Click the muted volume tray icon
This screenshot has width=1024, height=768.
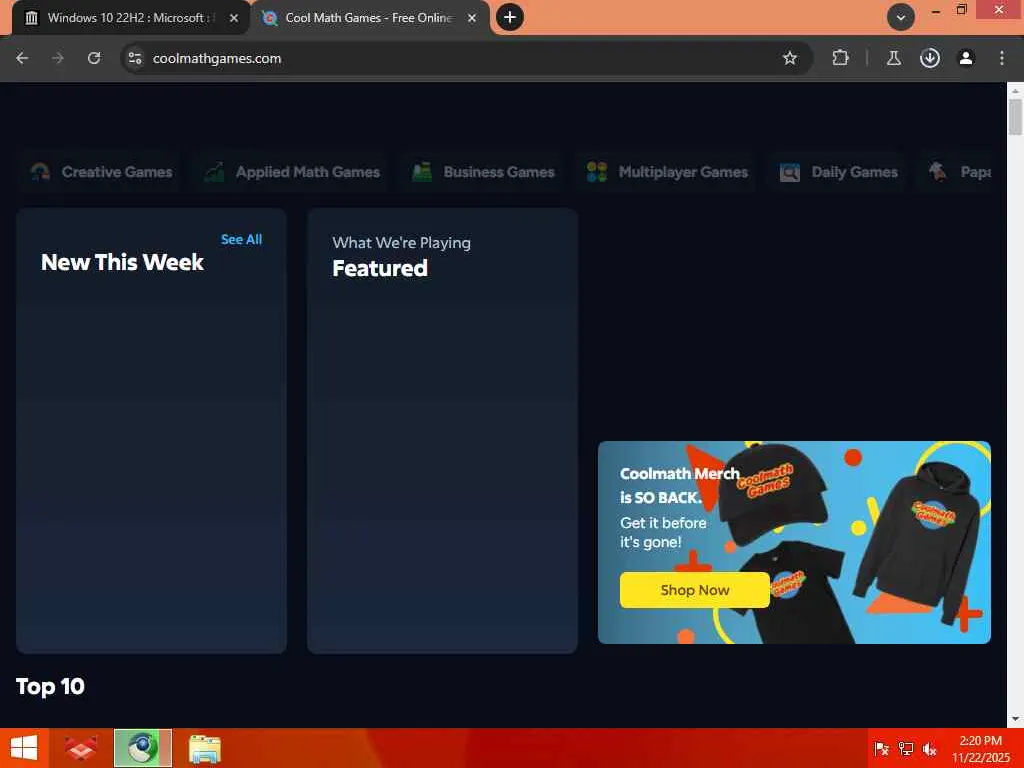click(929, 748)
